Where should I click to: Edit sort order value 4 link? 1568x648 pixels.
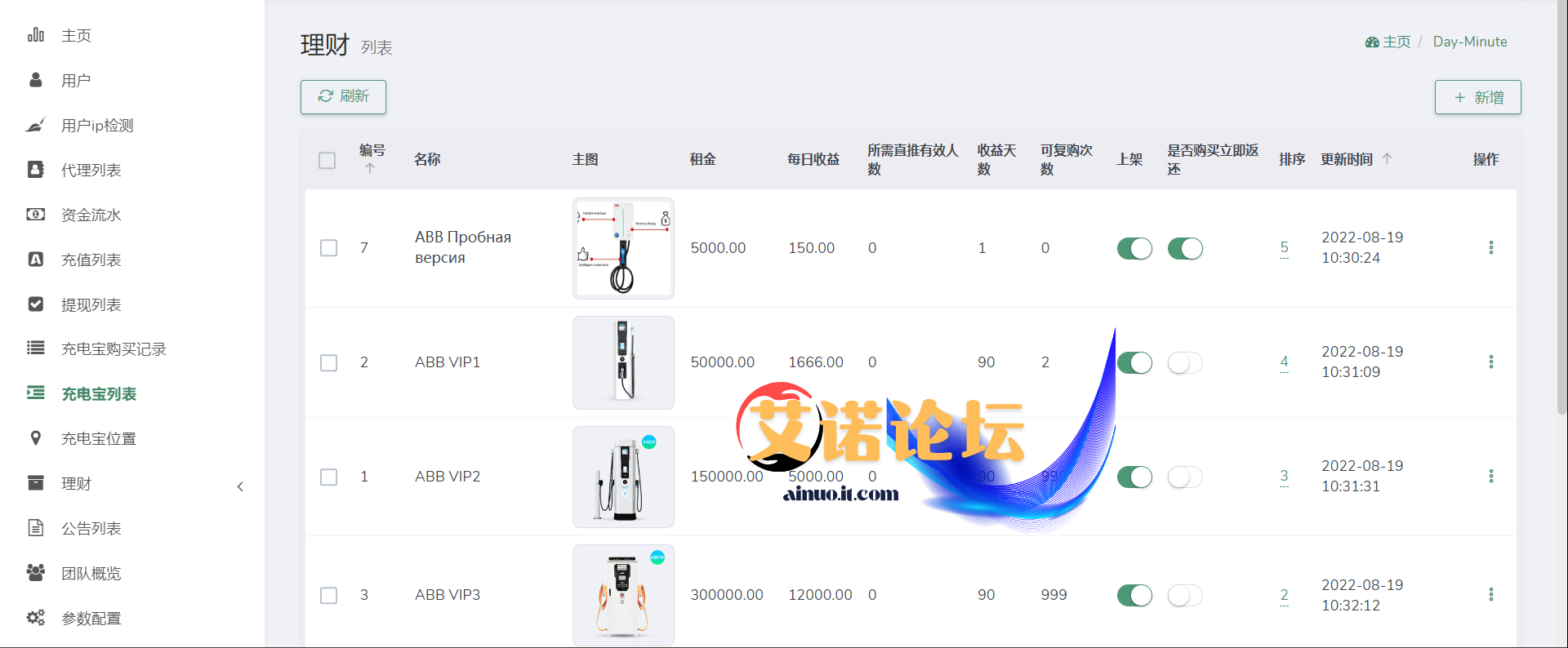point(1284,362)
